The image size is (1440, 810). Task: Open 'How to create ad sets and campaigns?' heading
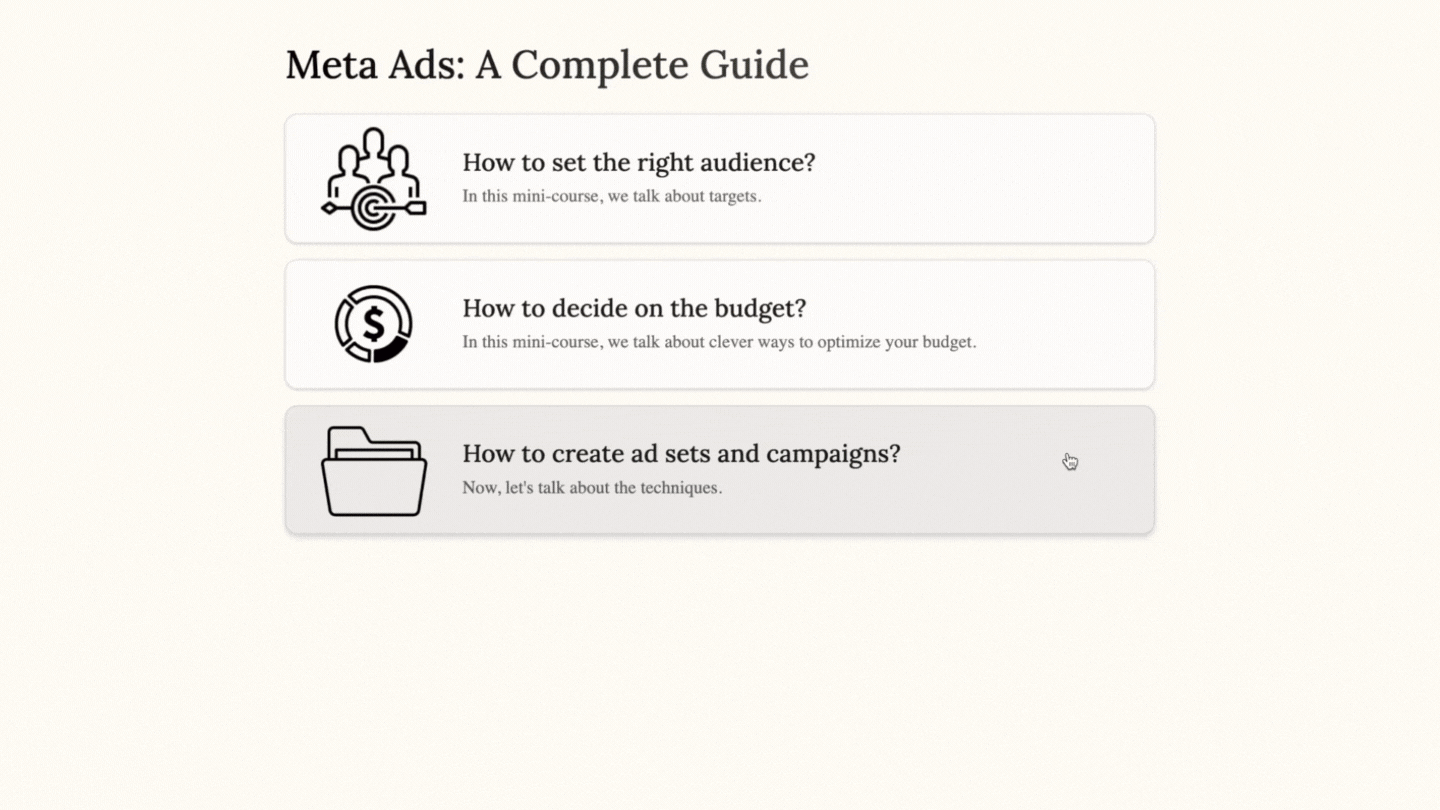point(681,453)
